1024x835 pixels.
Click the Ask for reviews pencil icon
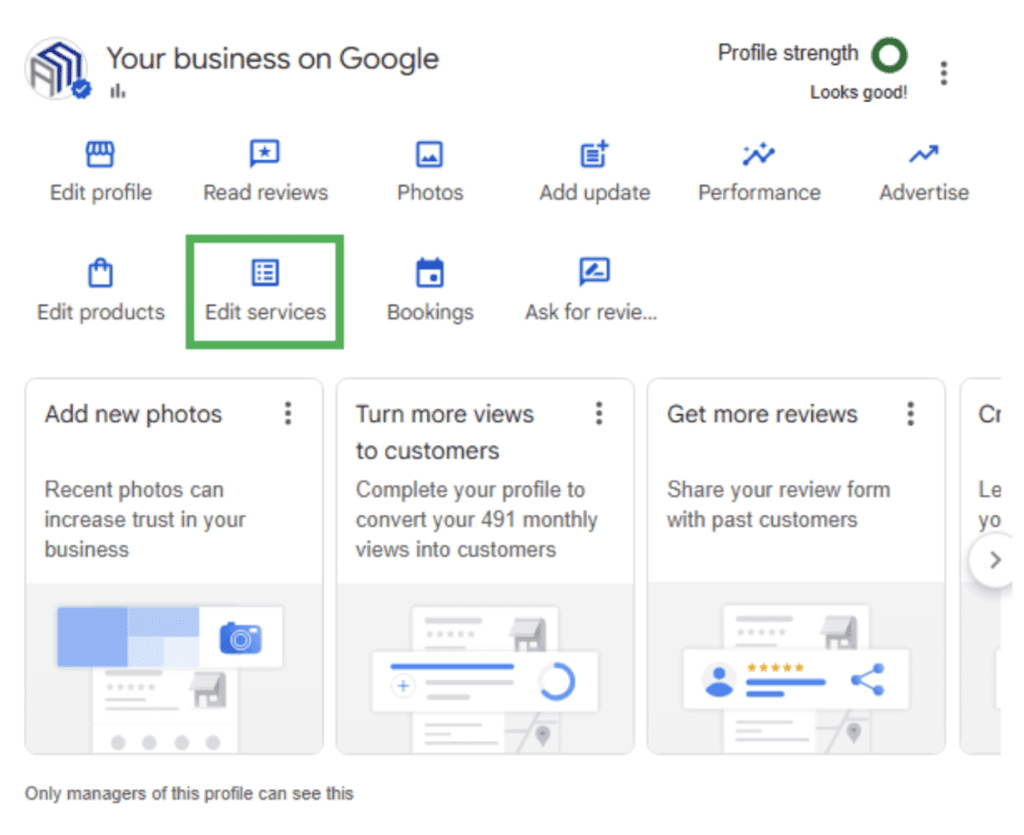[594, 272]
